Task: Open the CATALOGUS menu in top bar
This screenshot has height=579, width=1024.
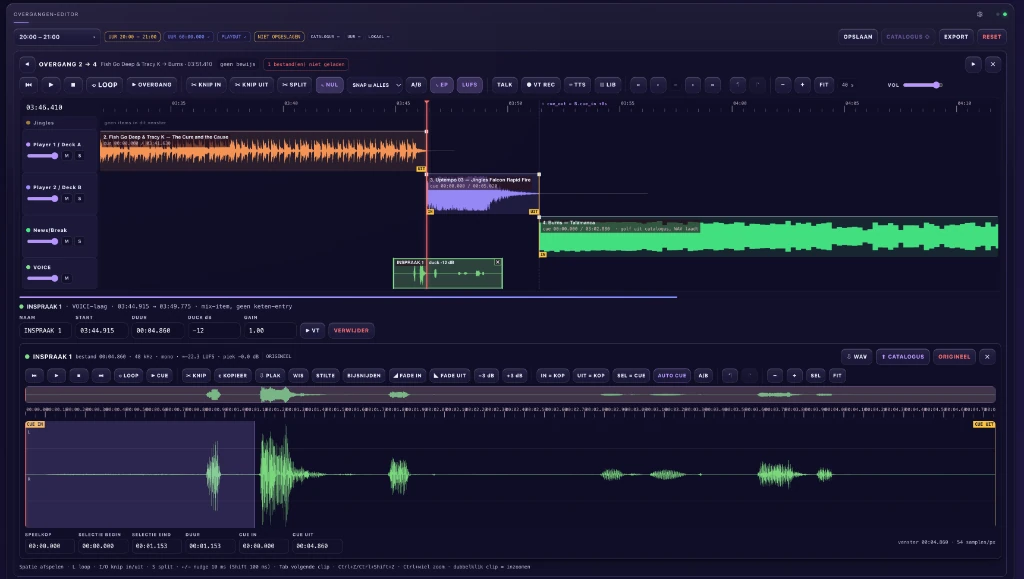Action: (x=325, y=37)
